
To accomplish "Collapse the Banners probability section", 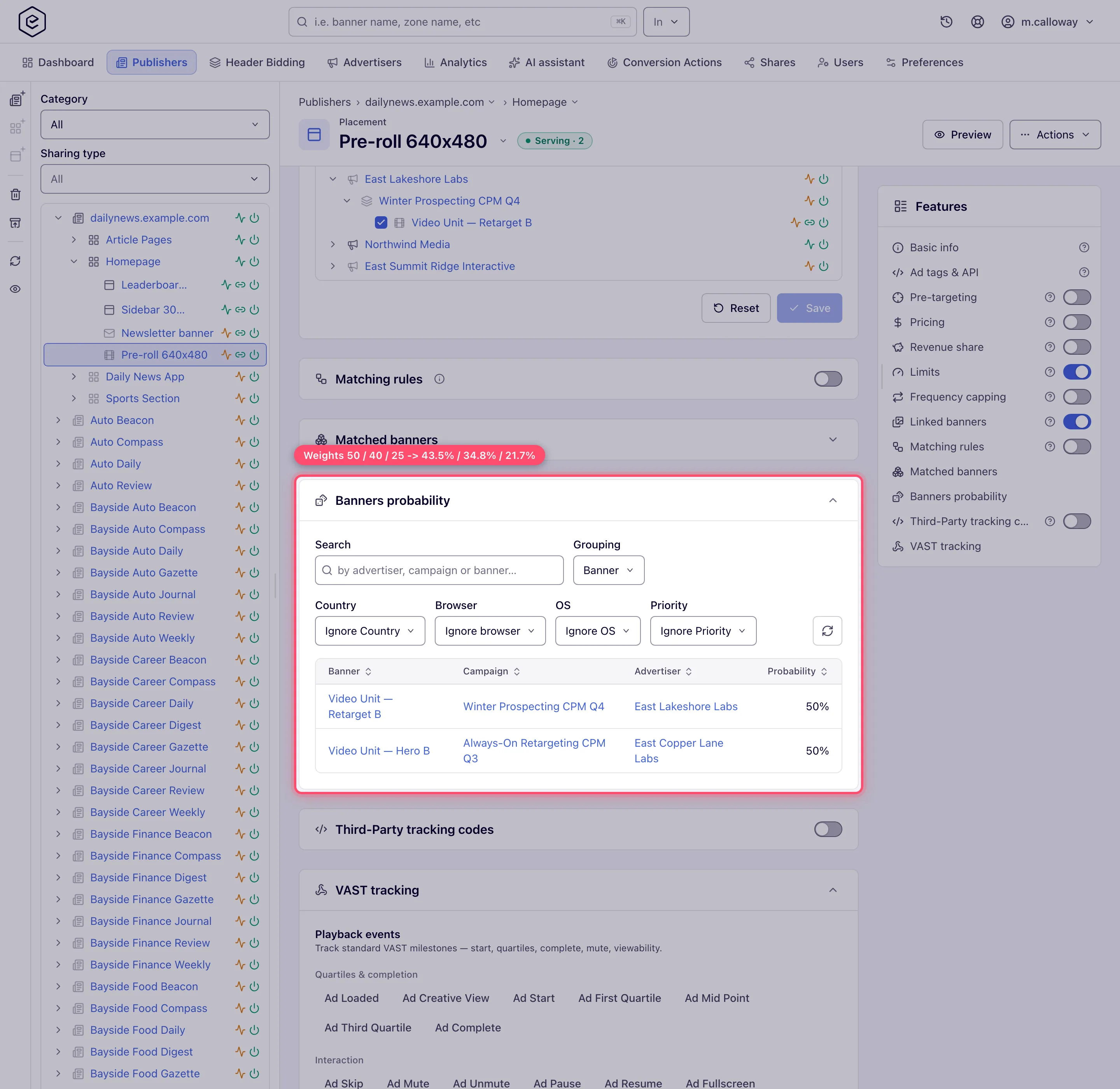I will [833, 501].
